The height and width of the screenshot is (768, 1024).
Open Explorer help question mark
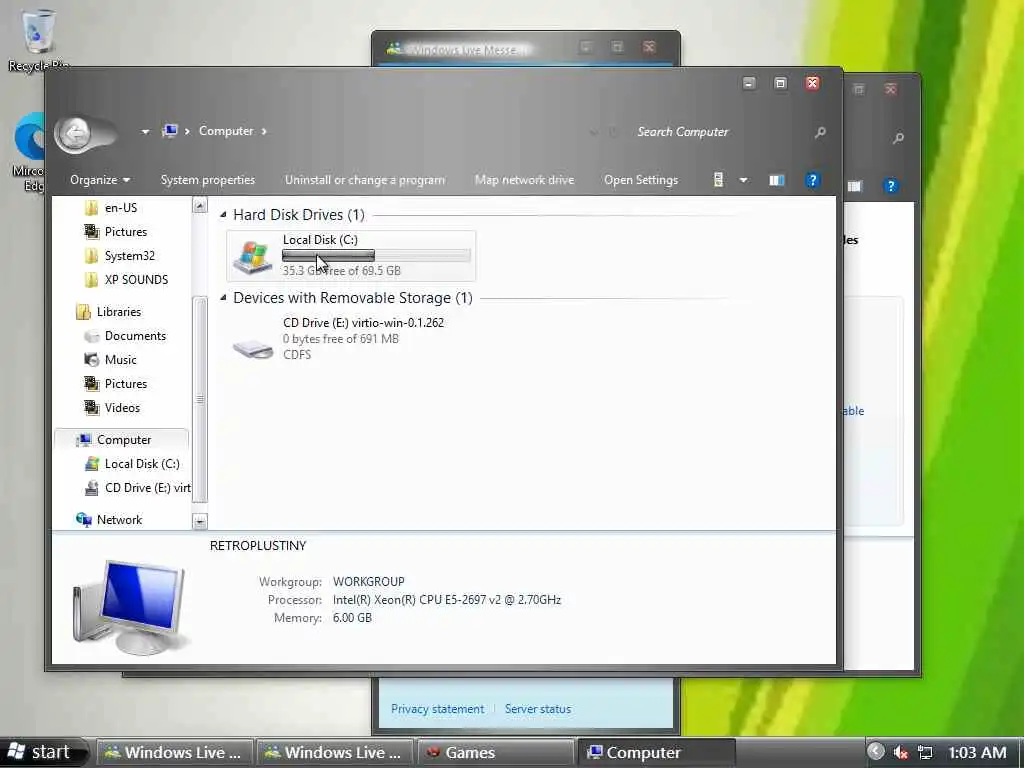(812, 180)
